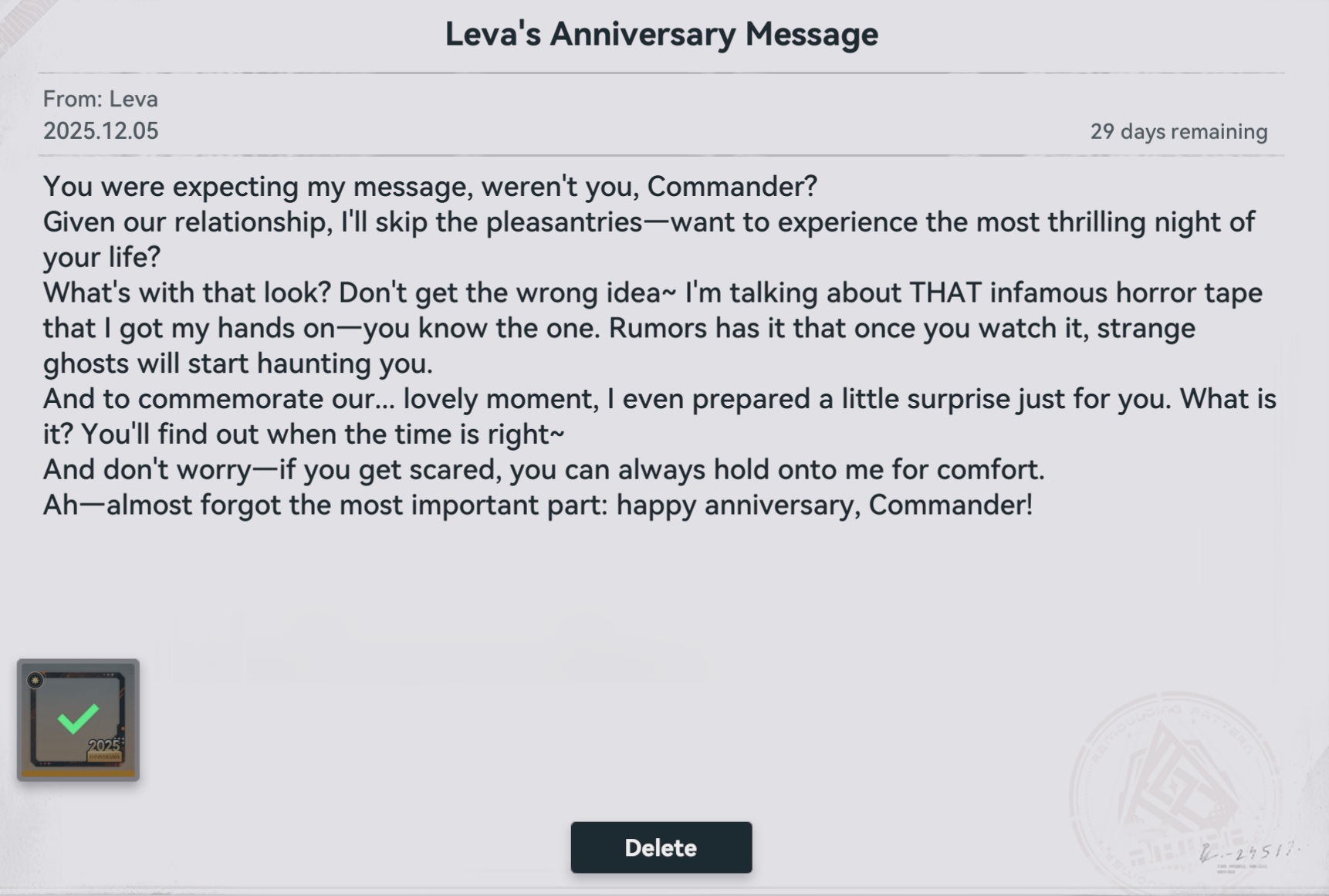
Task: Click the word THAT in the message
Action: (x=945, y=293)
